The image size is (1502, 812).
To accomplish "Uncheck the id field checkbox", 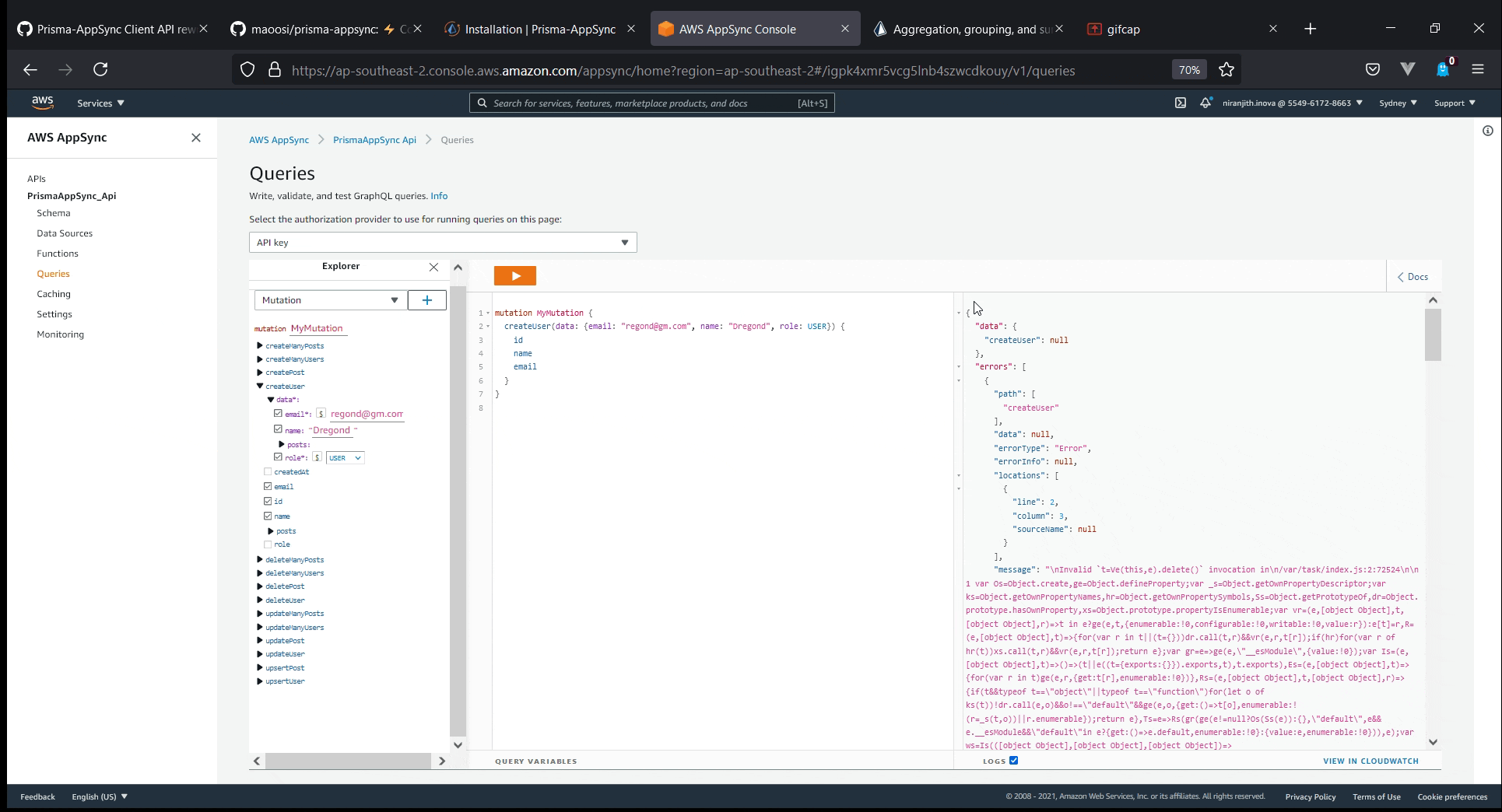I will click(x=268, y=502).
